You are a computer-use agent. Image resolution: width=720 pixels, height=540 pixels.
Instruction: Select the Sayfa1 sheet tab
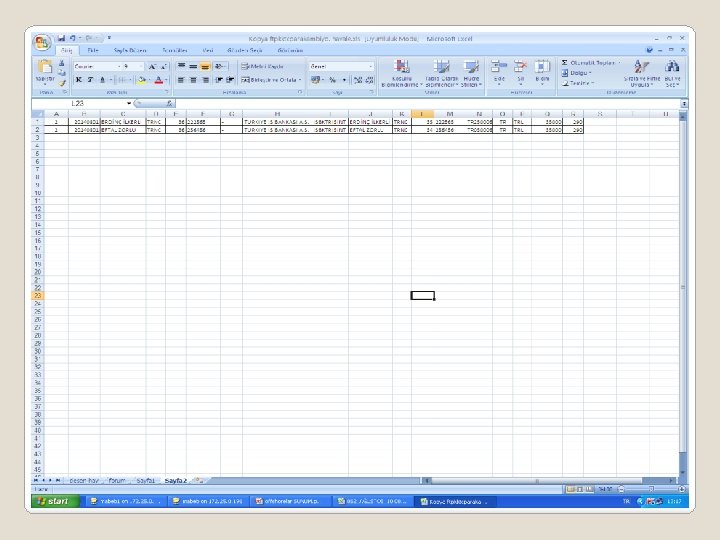pyautogui.click(x=146, y=480)
